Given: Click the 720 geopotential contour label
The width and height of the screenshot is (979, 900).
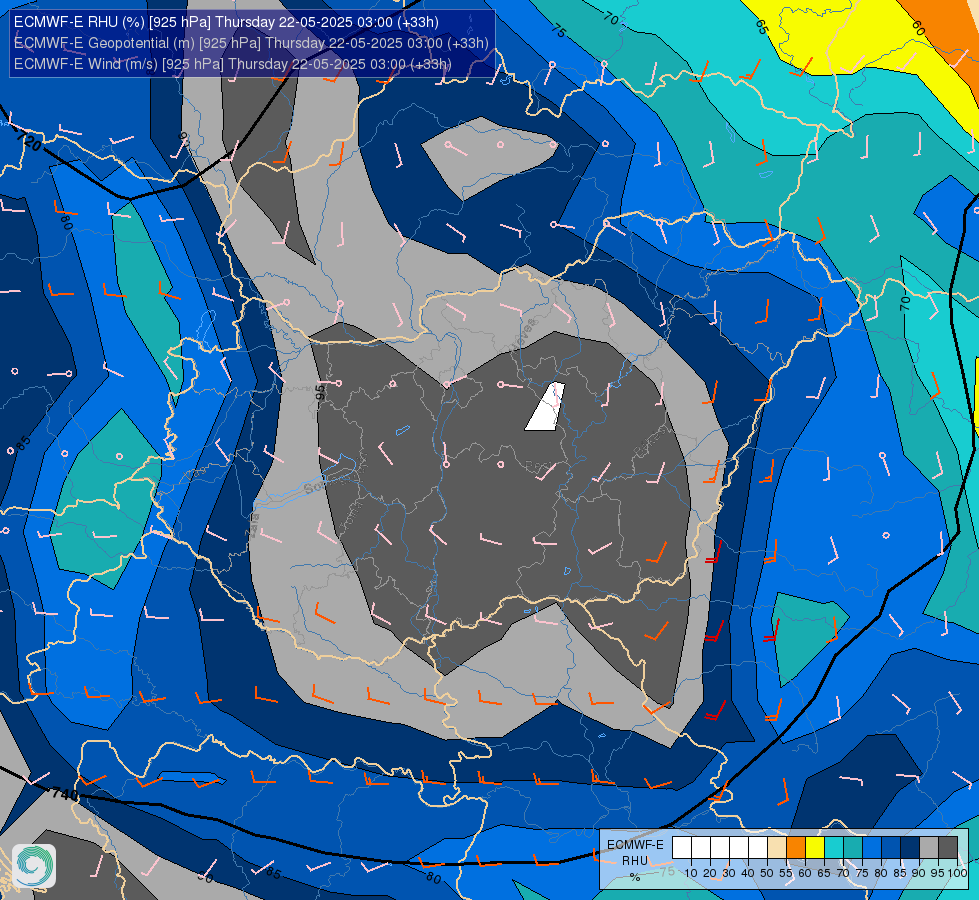Looking at the screenshot, I should click(x=29, y=143).
